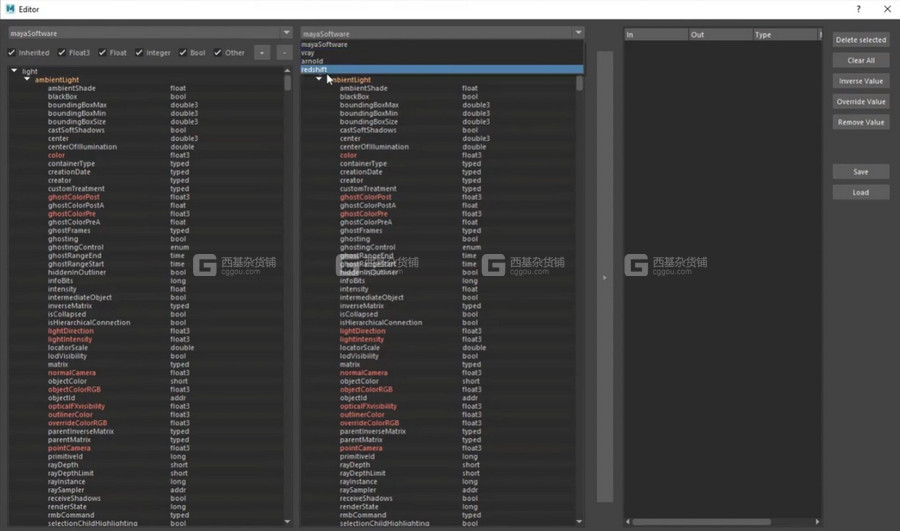
Task: Toggle the Integer filter checkbox
Action: [139, 52]
